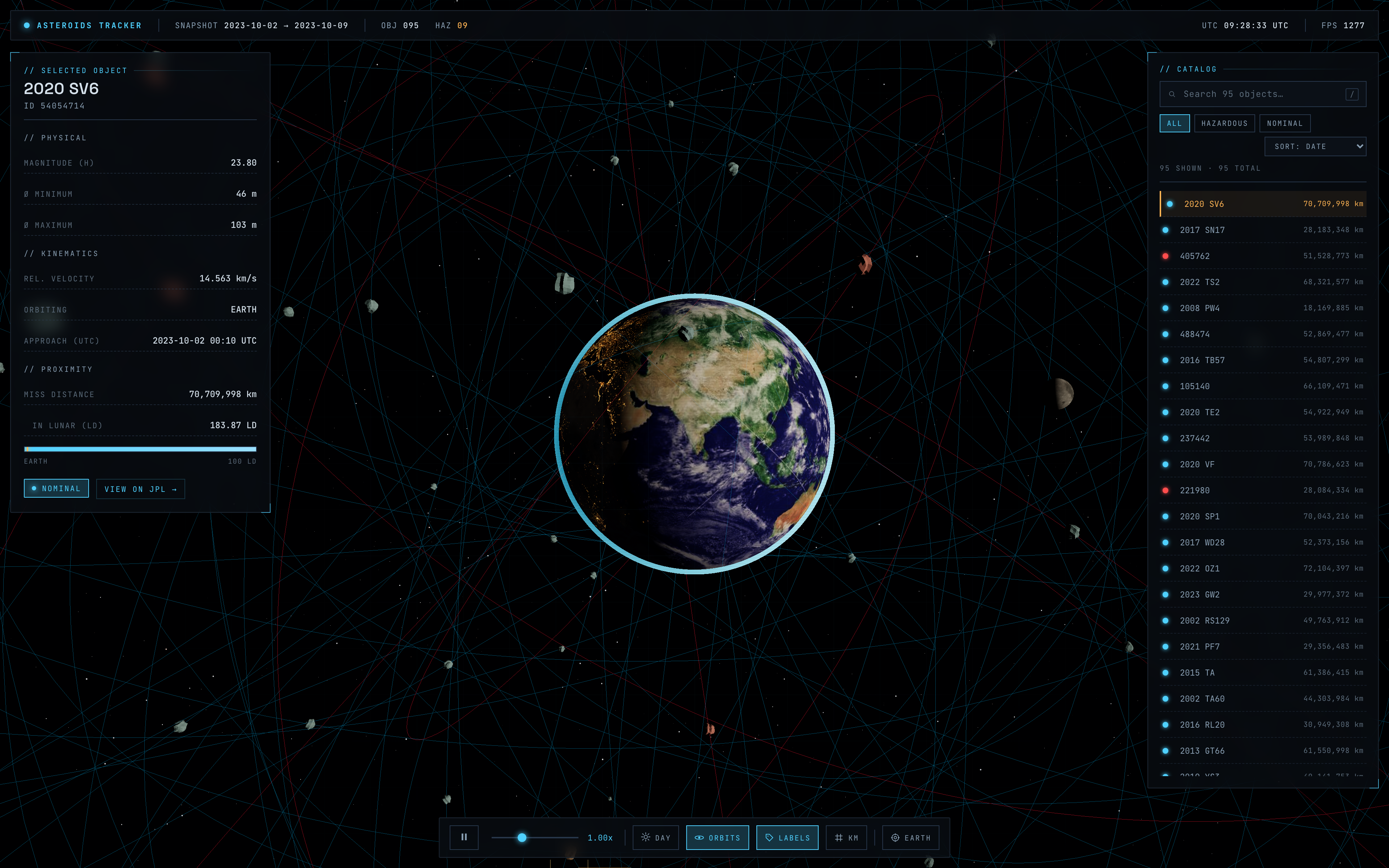
Task: Click the Nominal status badge
Action: [x=56, y=489]
